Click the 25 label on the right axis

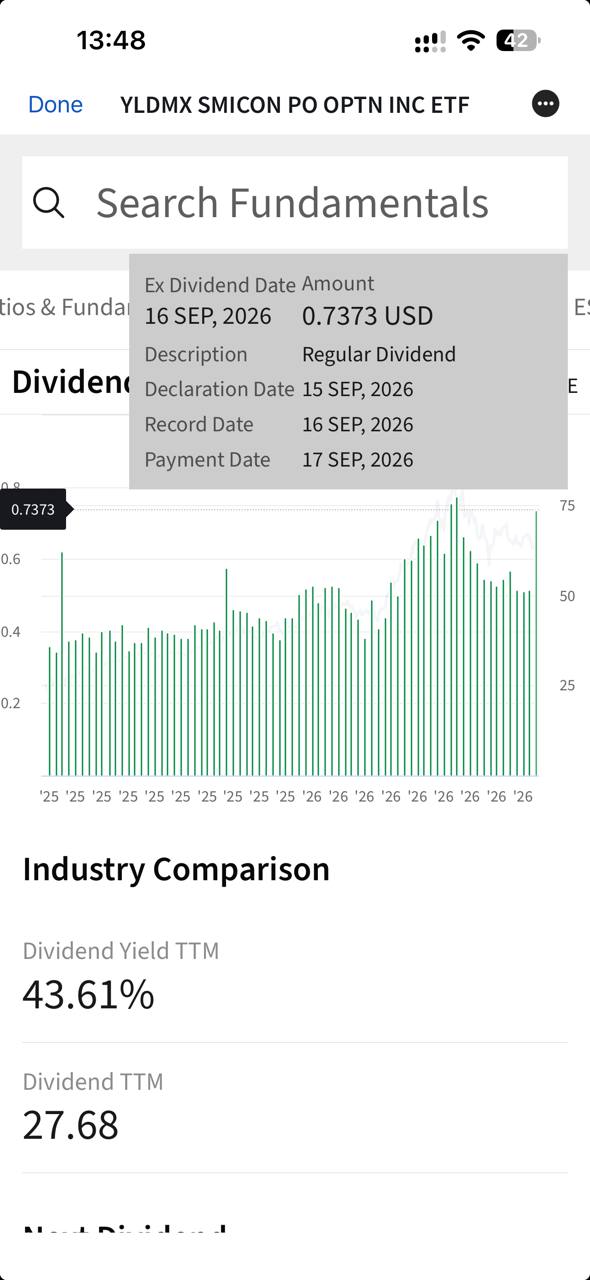pos(567,686)
